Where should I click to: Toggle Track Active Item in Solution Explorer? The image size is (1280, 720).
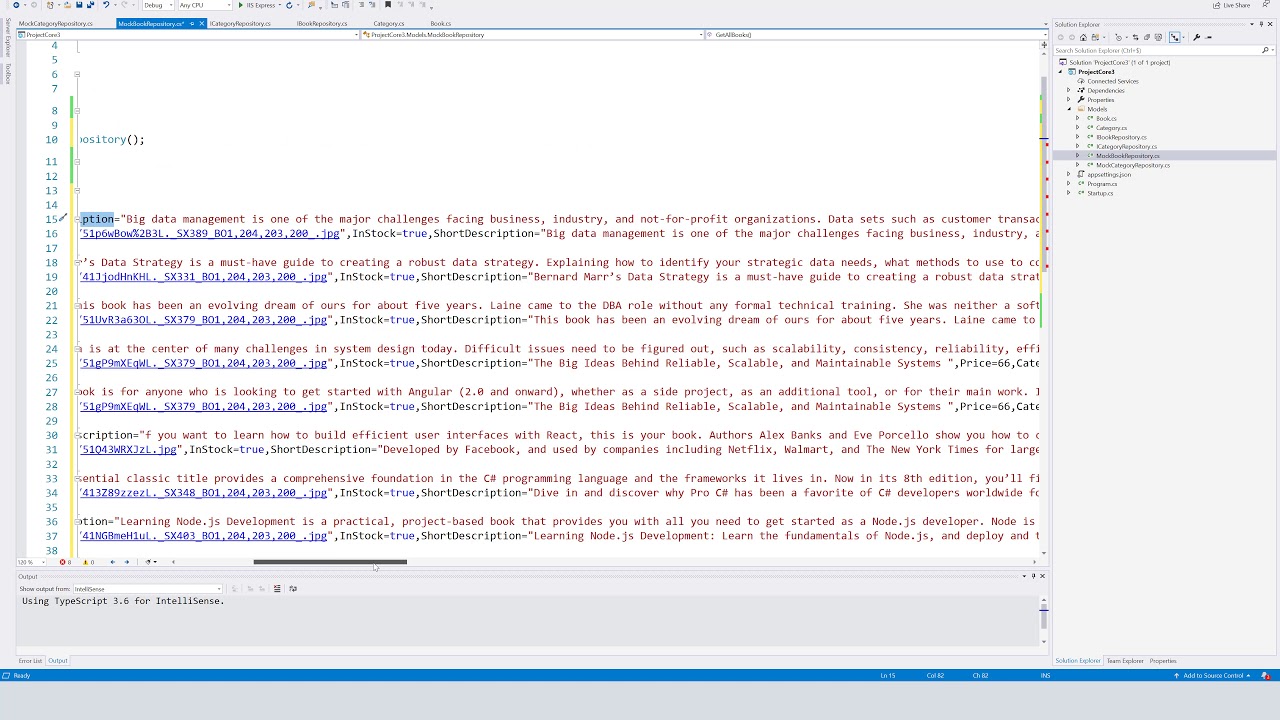(1175, 37)
